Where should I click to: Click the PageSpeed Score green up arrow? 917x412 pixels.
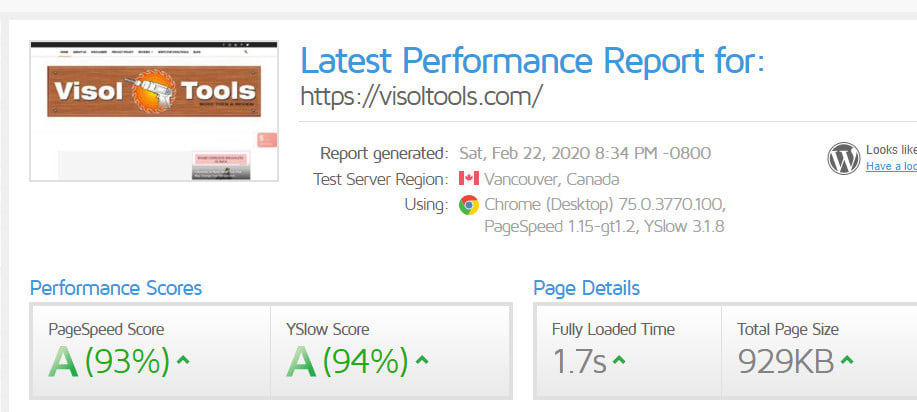(185, 361)
